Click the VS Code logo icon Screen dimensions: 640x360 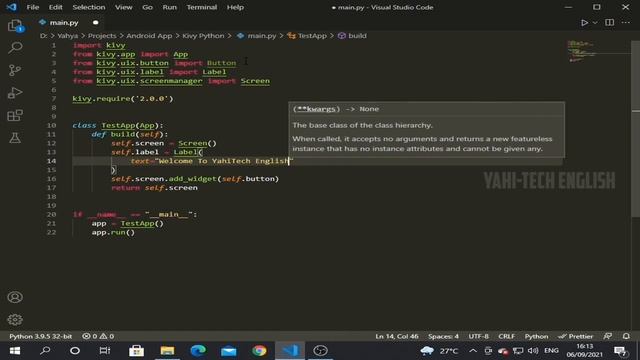(11, 7)
